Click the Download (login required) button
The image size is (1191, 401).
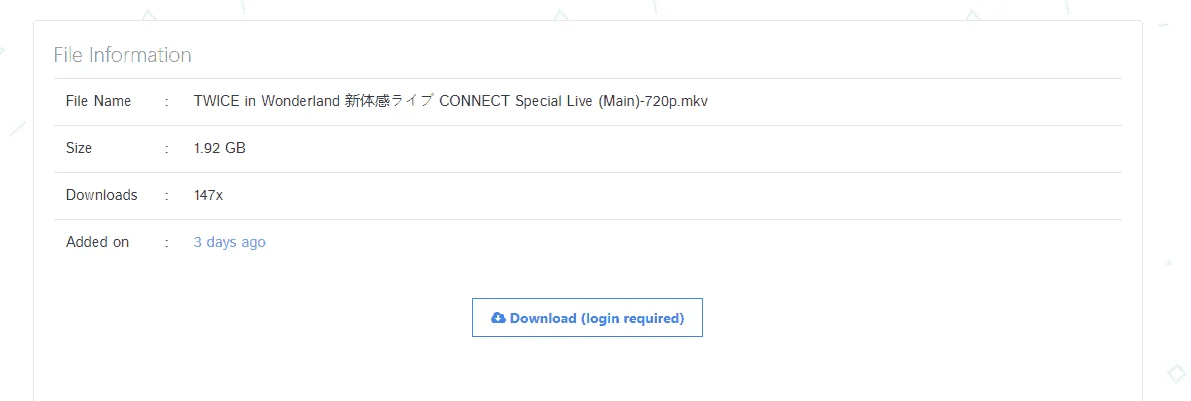(587, 317)
